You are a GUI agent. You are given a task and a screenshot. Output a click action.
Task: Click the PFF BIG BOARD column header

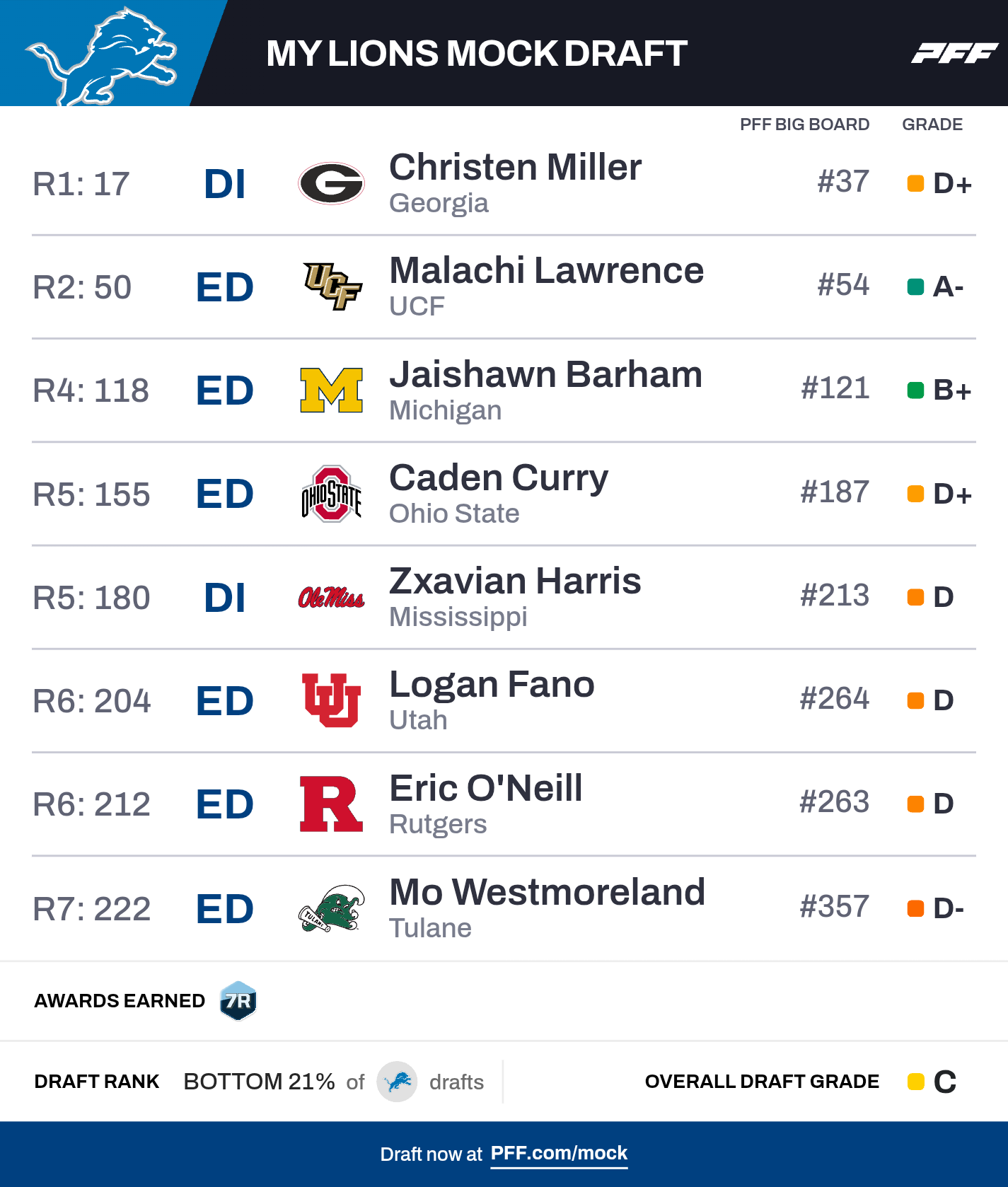[804, 125]
